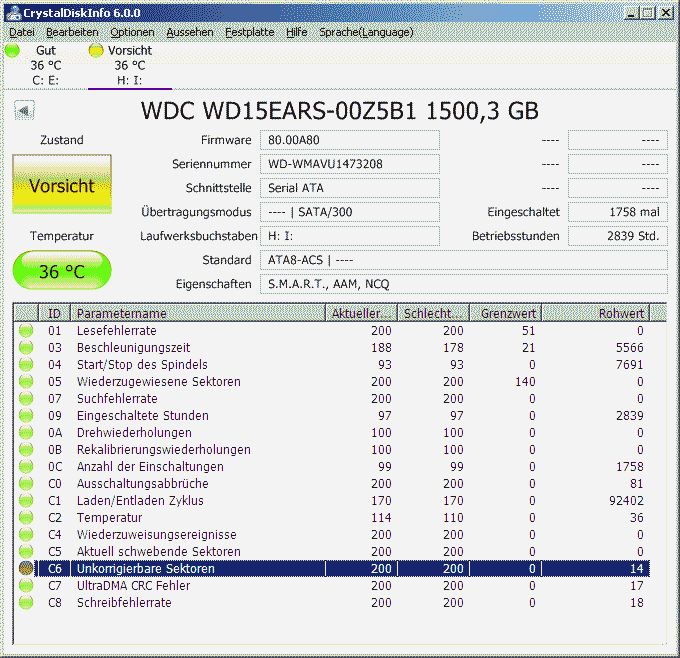The height and width of the screenshot is (658, 680).
Task: Click raw value 92402 in Laden/Entladen row
Action: tap(626, 501)
